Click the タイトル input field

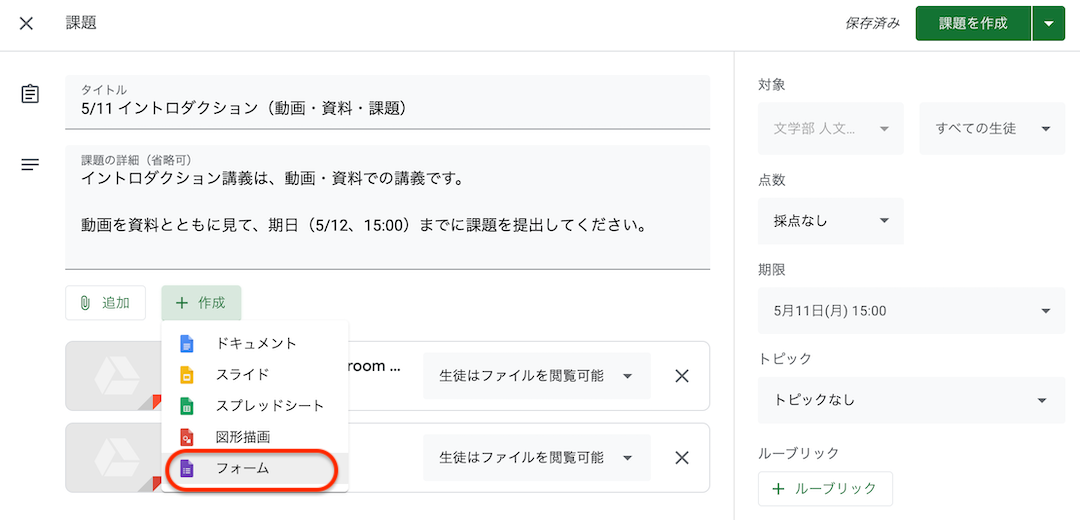[x=387, y=102]
